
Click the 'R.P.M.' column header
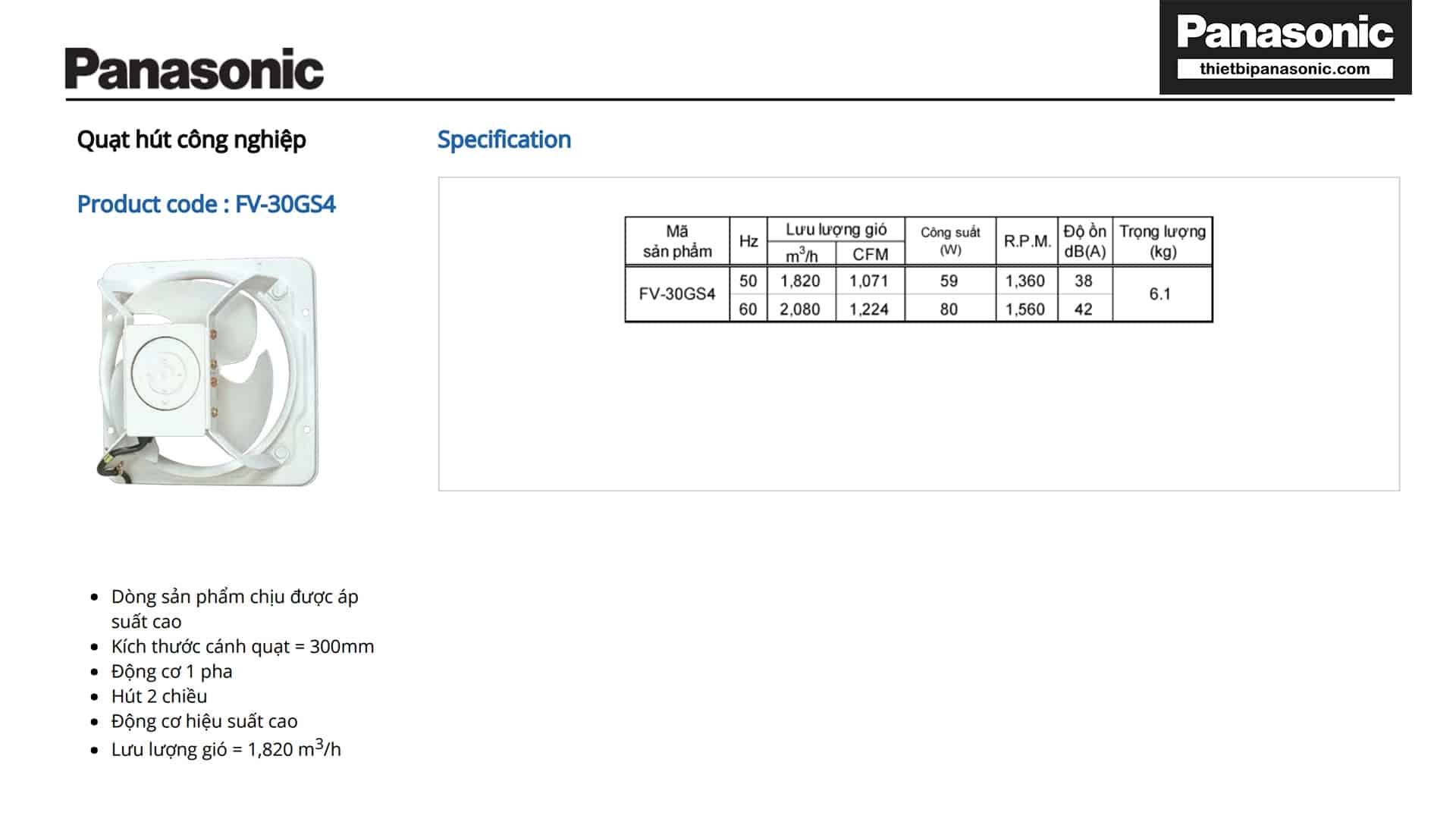[x=1027, y=241]
